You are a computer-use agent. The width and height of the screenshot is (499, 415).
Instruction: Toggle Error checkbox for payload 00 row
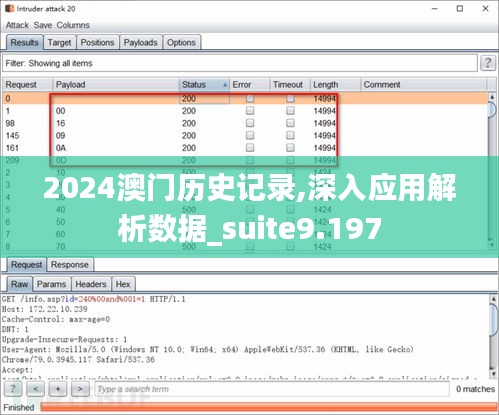coord(250,111)
